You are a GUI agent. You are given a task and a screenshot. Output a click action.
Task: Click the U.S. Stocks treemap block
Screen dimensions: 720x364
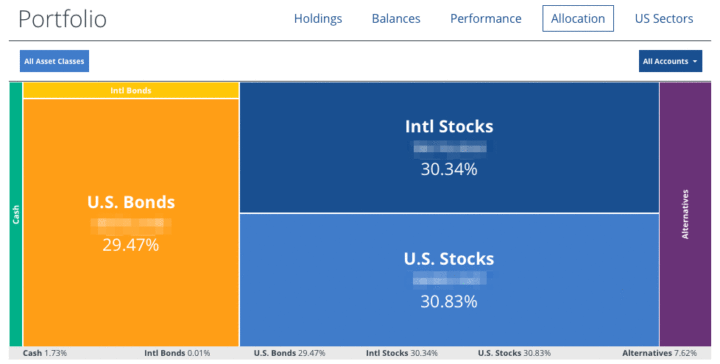pyautogui.click(x=449, y=280)
